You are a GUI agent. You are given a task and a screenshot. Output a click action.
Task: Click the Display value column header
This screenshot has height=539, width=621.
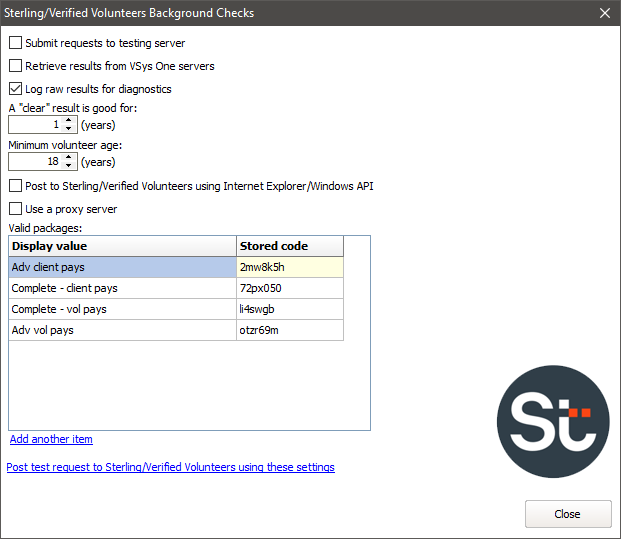(x=122, y=246)
